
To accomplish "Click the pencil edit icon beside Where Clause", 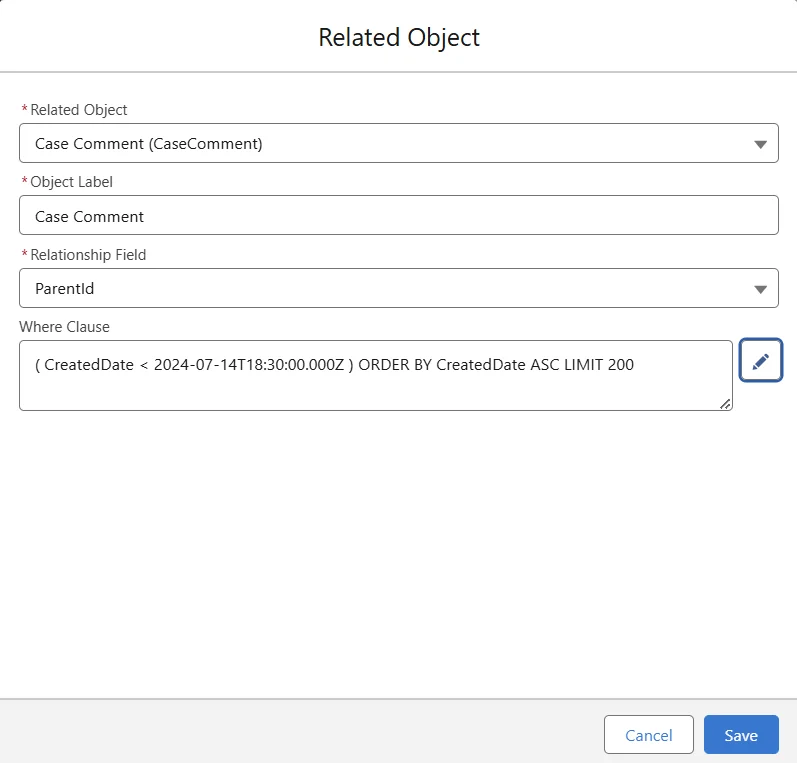I will click(760, 361).
